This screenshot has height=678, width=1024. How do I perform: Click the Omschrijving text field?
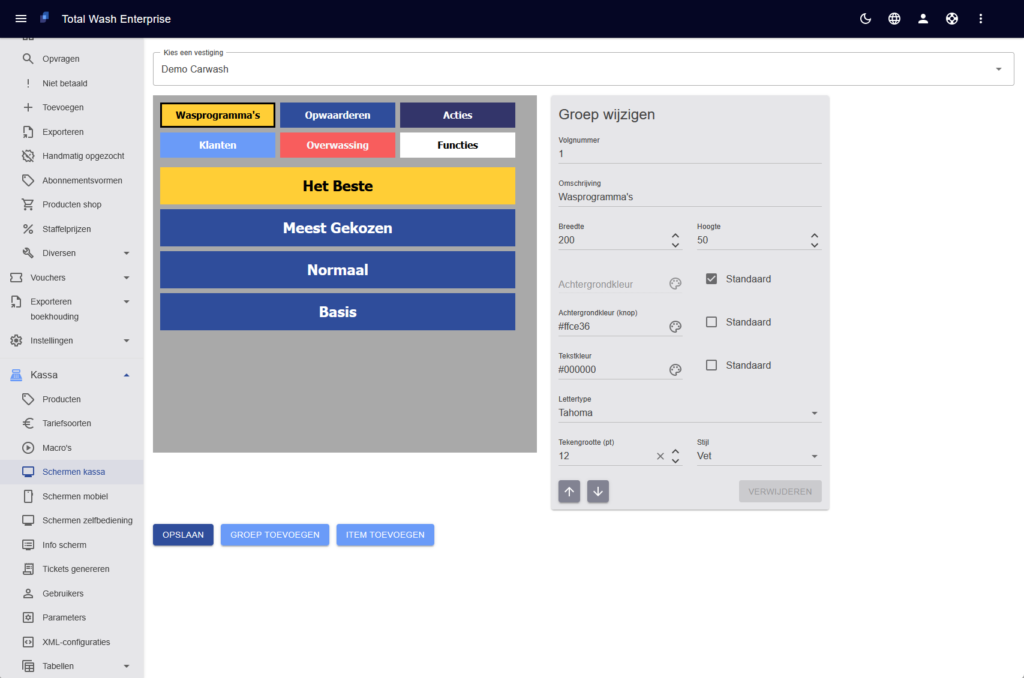click(689, 197)
